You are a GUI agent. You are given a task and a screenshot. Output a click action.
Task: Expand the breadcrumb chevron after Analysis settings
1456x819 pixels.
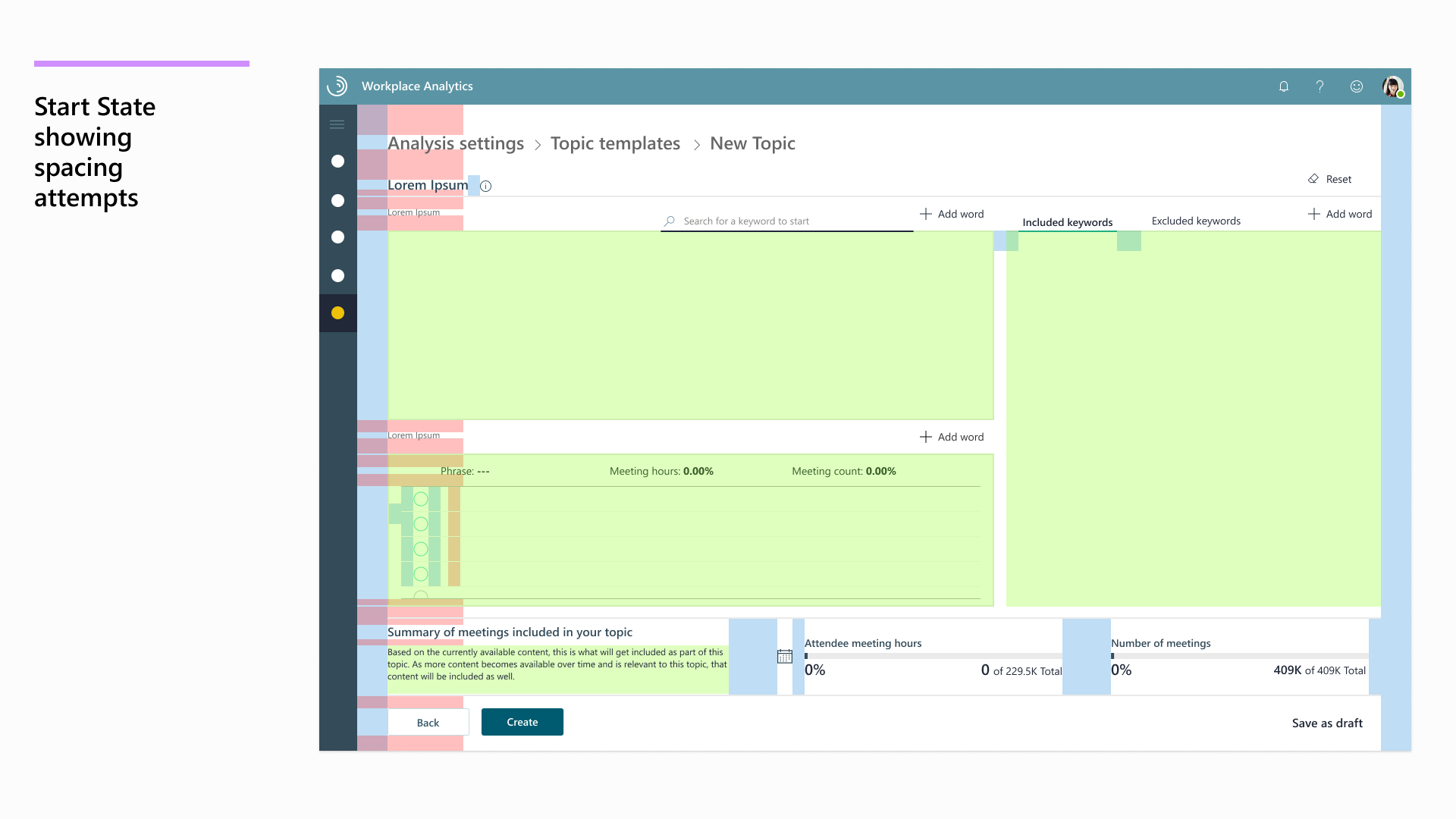(x=537, y=146)
